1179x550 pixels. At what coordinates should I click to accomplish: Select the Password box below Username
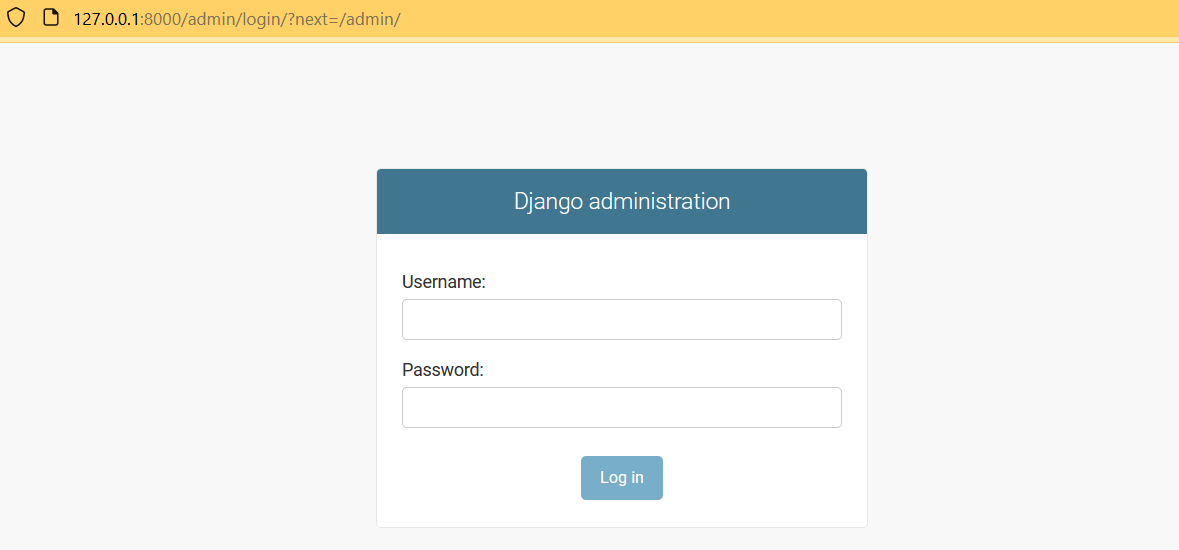pos(621,407)
